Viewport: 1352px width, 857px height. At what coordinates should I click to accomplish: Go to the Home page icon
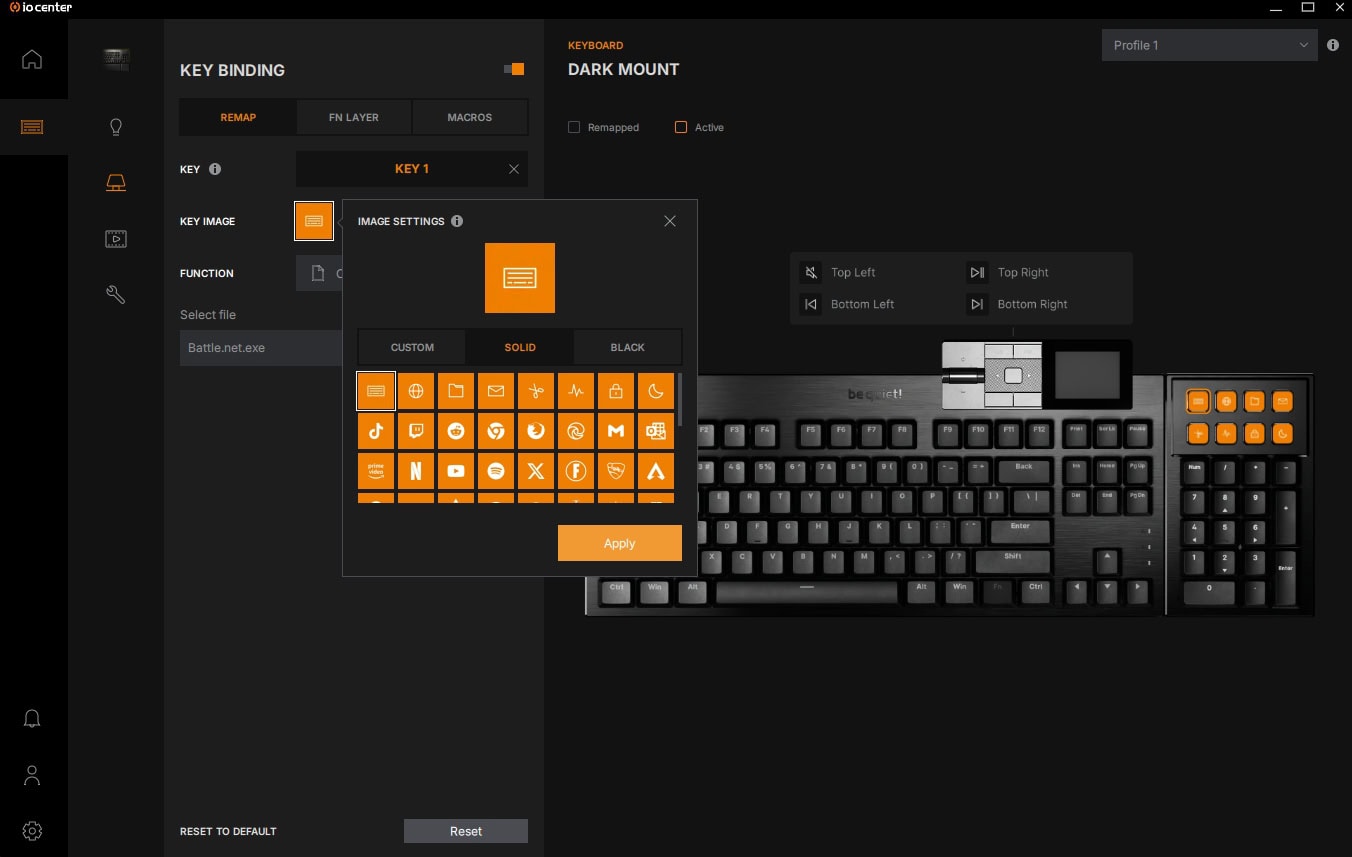point(32,59)
